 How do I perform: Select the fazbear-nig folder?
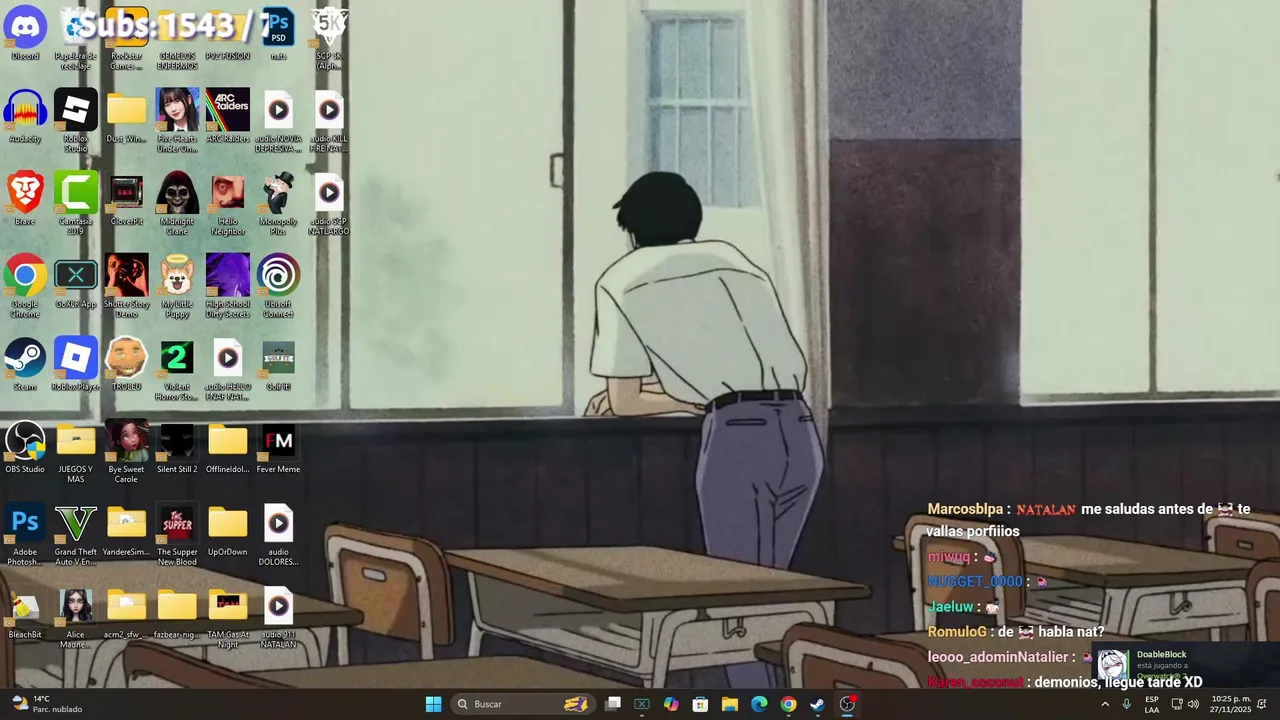177,612
